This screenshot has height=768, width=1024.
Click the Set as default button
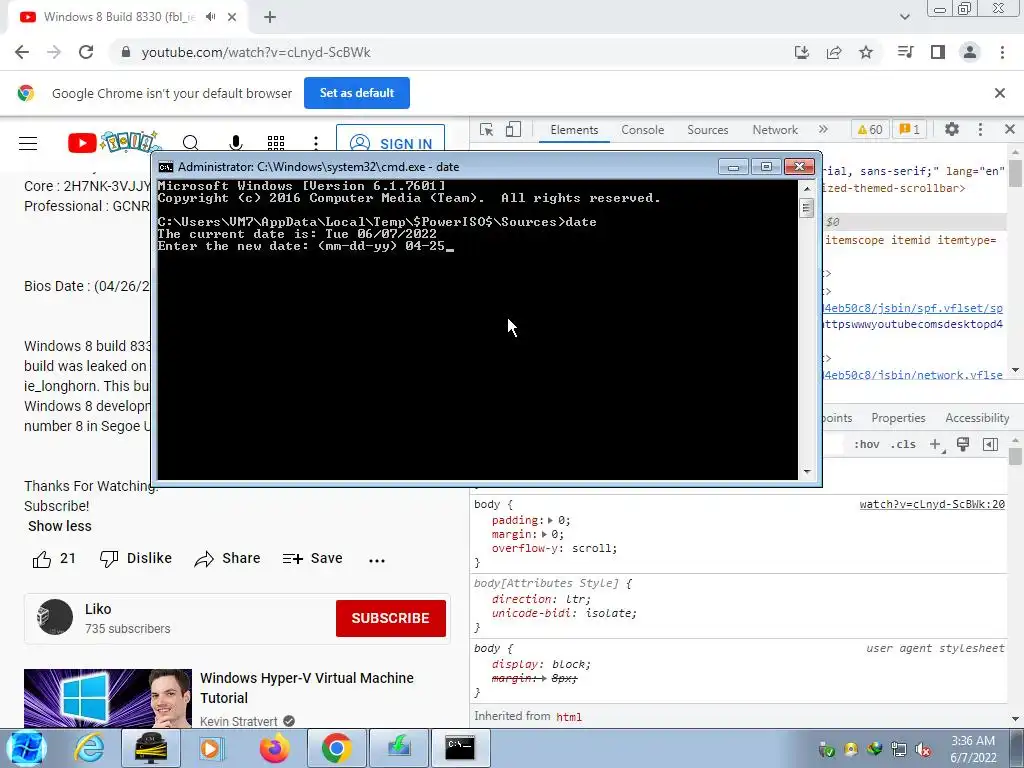coord(357,93)
